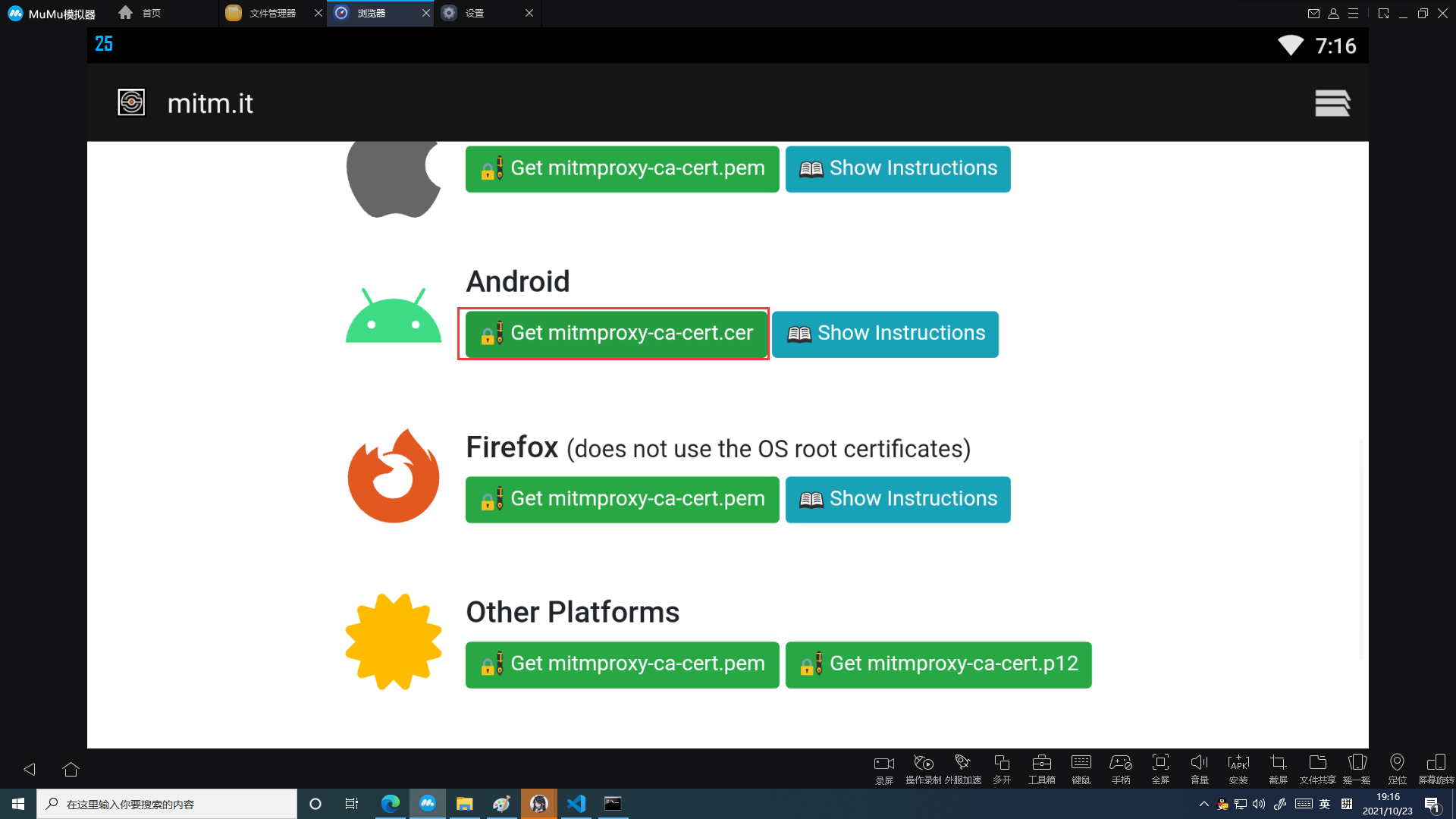Close the 浏览器 tab
This screenshot has width=1456, height=819.
[426, 13]
